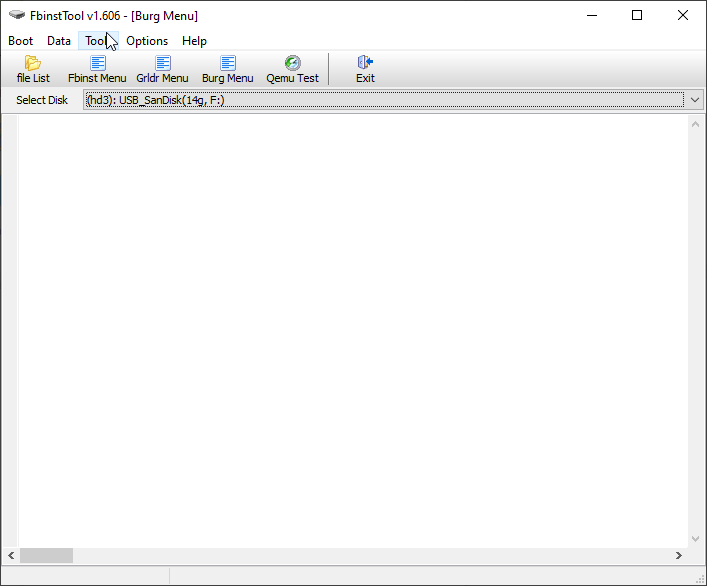This screenshot has height=586, width=707.
Task: Click the horizontal scrollbar left arrow
Action: pos(11,555)
